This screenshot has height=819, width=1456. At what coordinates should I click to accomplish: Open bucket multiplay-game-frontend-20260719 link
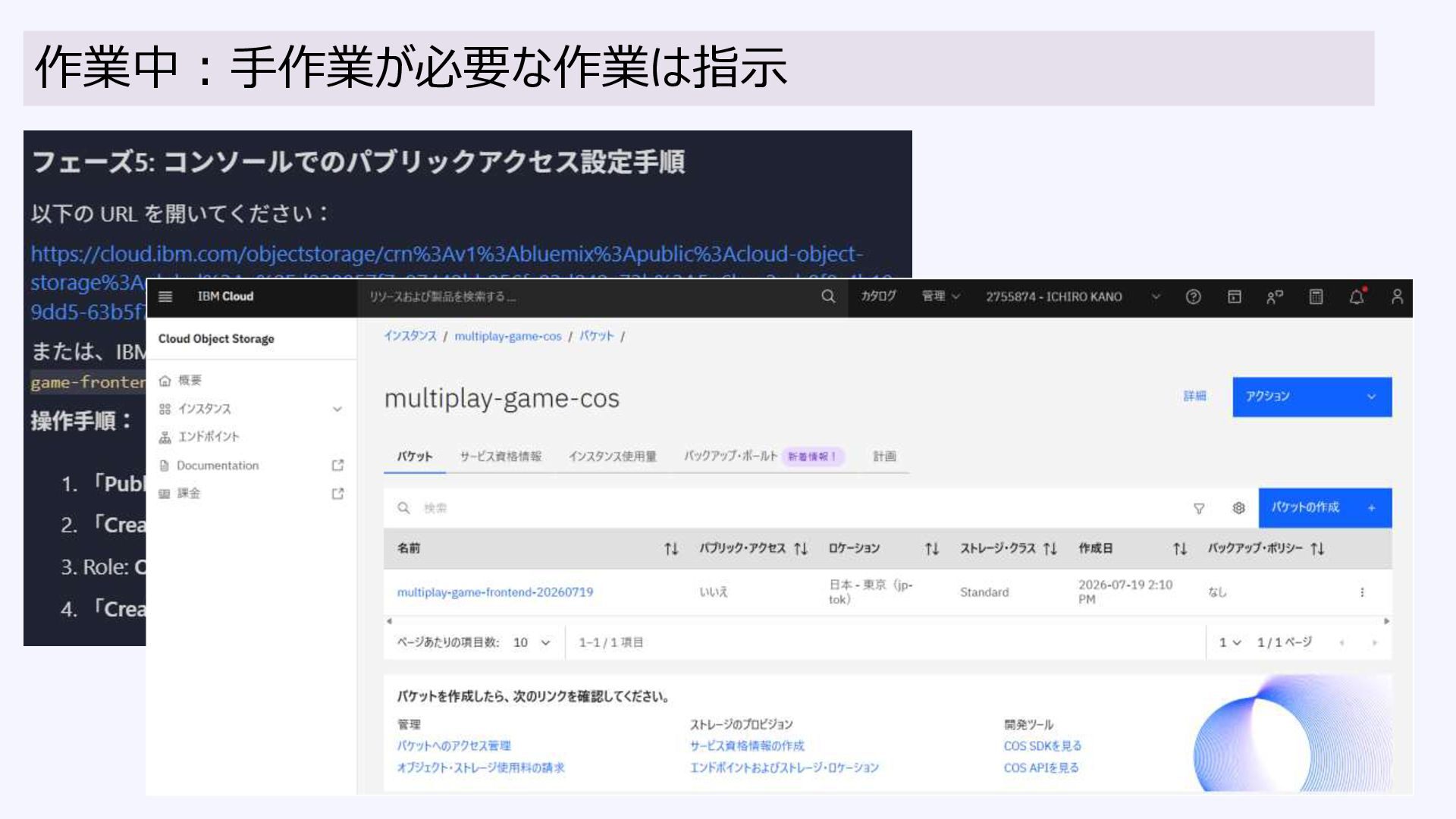click(x=495, y=592)
